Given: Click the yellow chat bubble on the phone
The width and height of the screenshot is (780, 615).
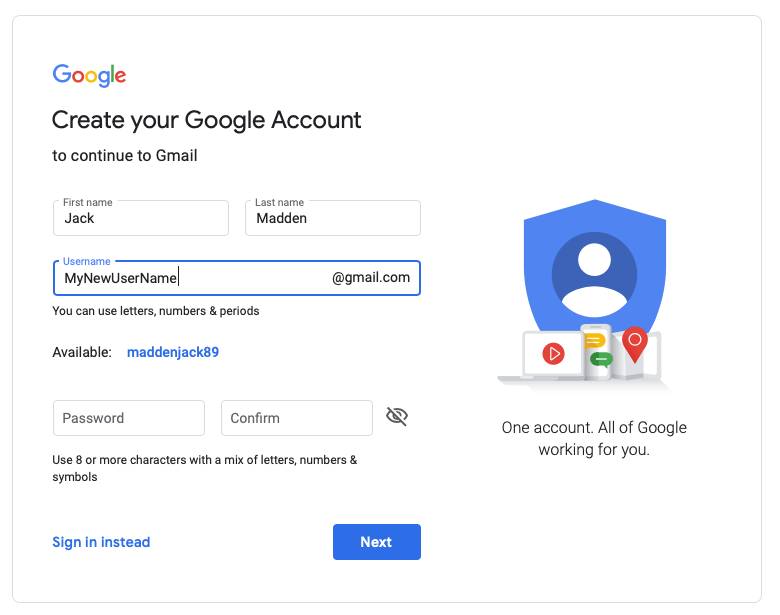Looking at the screenshot, I should tap(595, 340).
